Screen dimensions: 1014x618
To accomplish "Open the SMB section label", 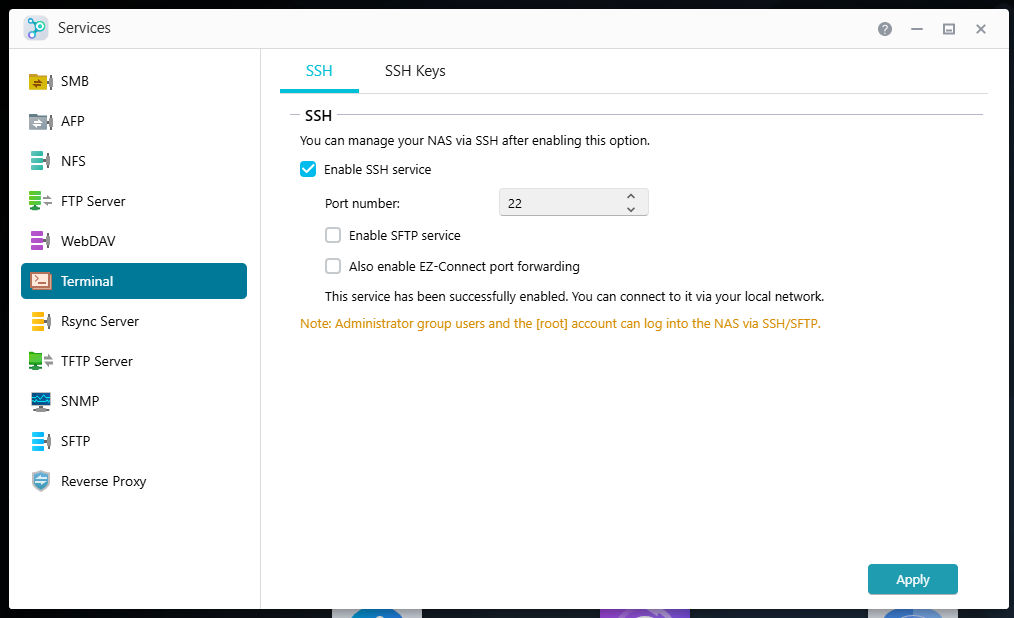I will (75, 81).
